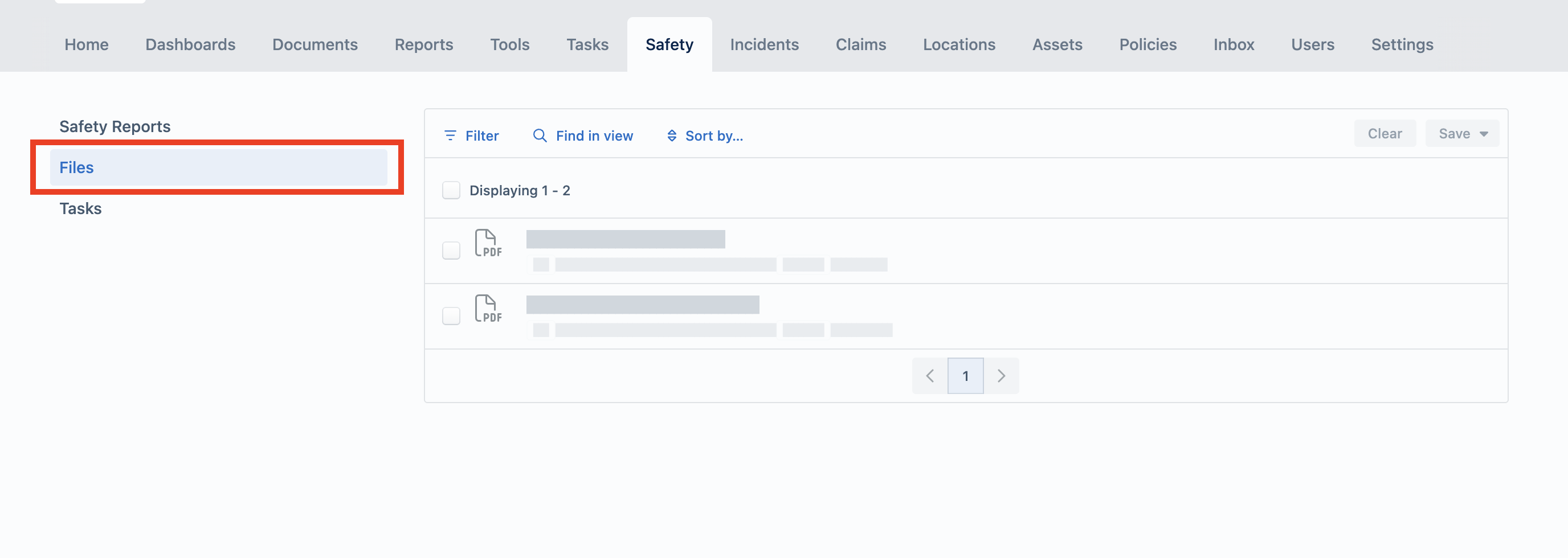Open the Settings tab
Image resolution: width=1568 pixels, height=558 pixels.
point(1402,44)
